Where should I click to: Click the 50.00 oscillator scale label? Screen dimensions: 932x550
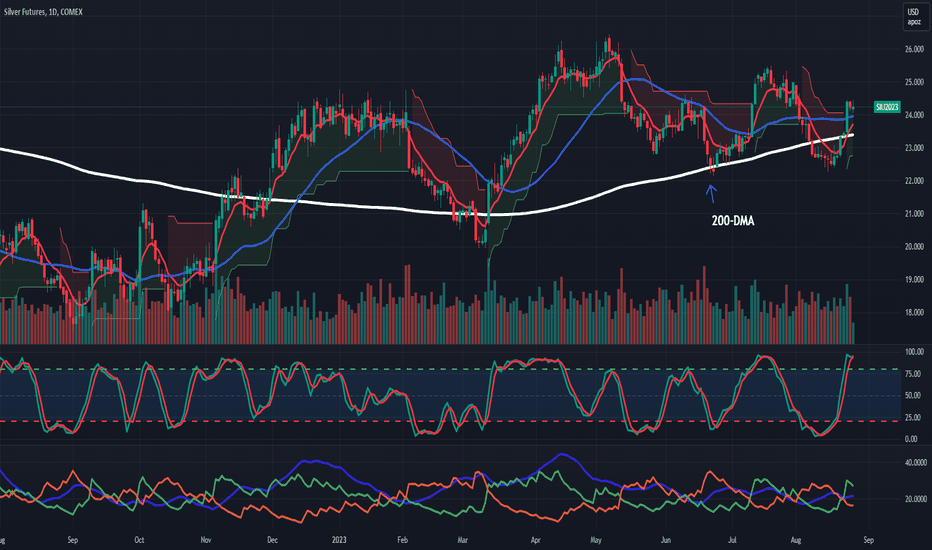click(913, 395)
